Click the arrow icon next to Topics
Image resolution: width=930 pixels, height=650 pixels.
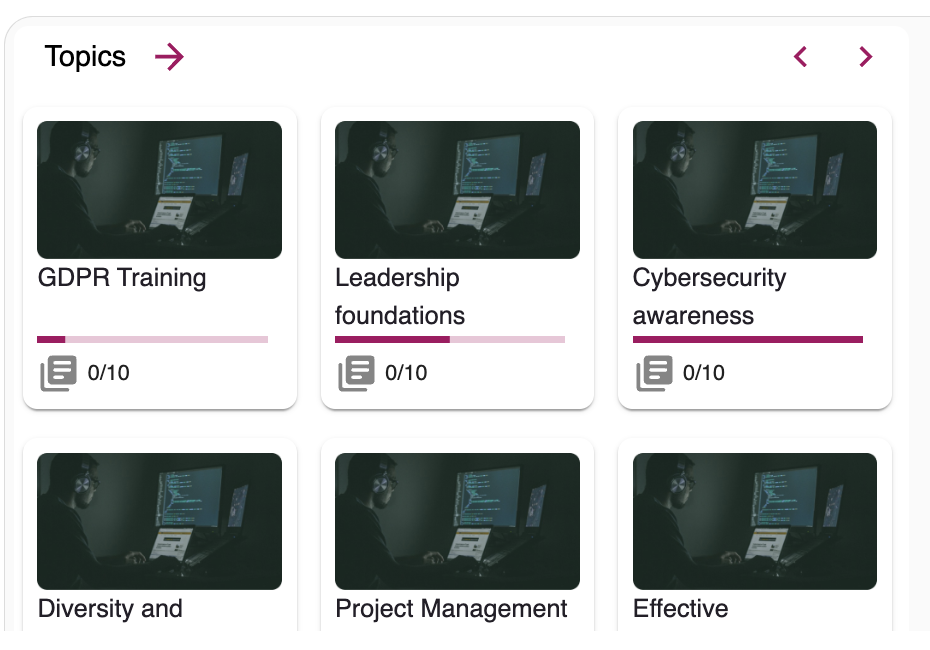point(169,57)
